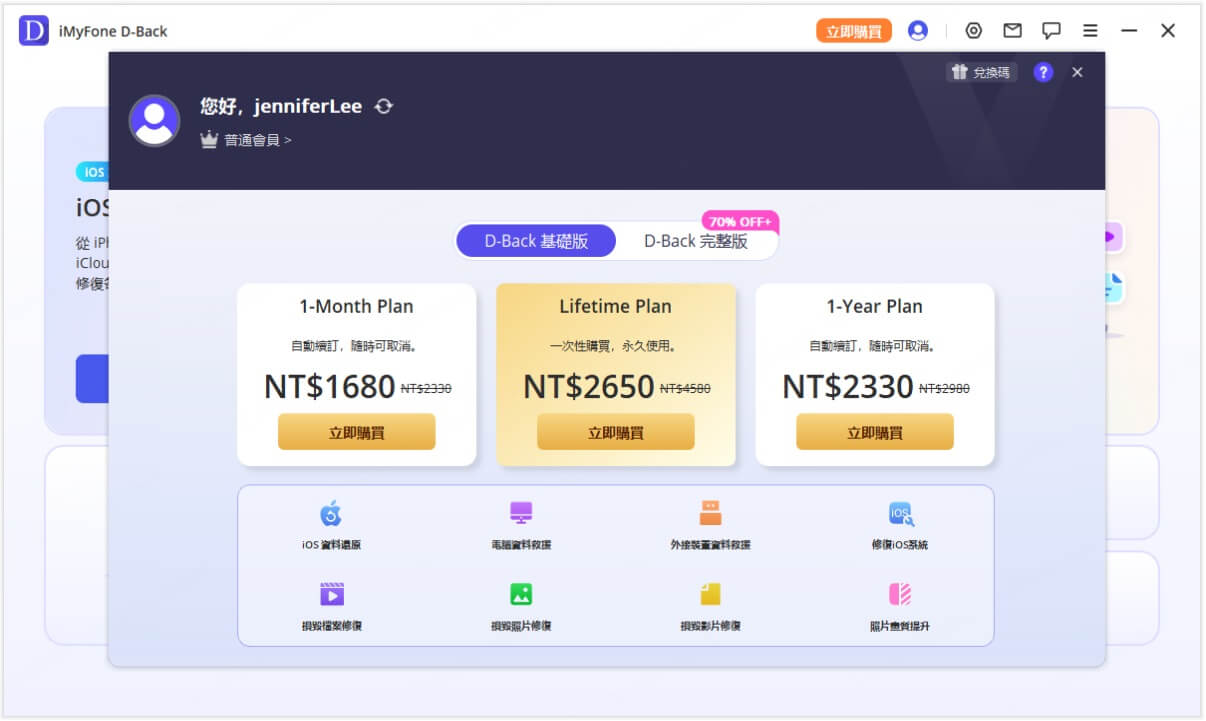This screenshot has width=1206, height=721.
Task: Click the large user avatar in dialog
Action: tap(154, 121)
